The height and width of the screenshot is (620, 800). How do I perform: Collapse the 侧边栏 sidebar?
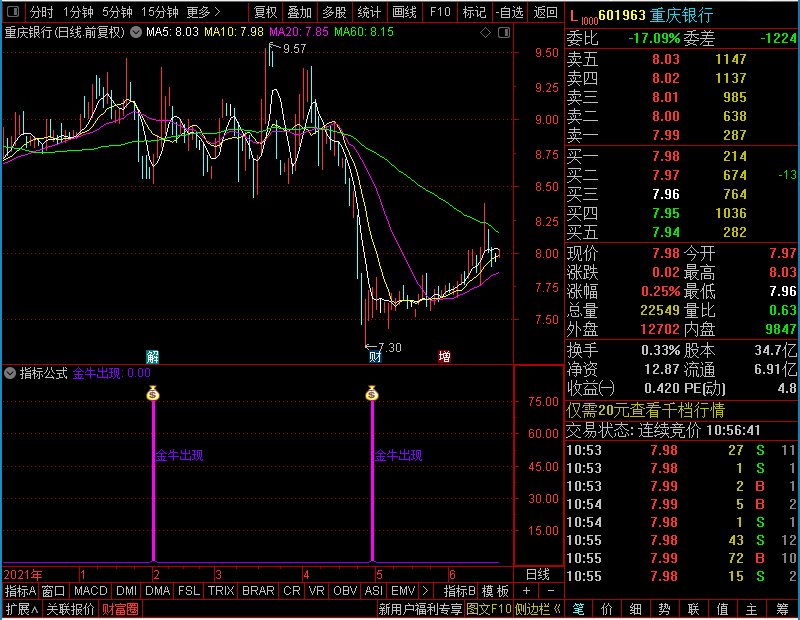tap(538, 609)
